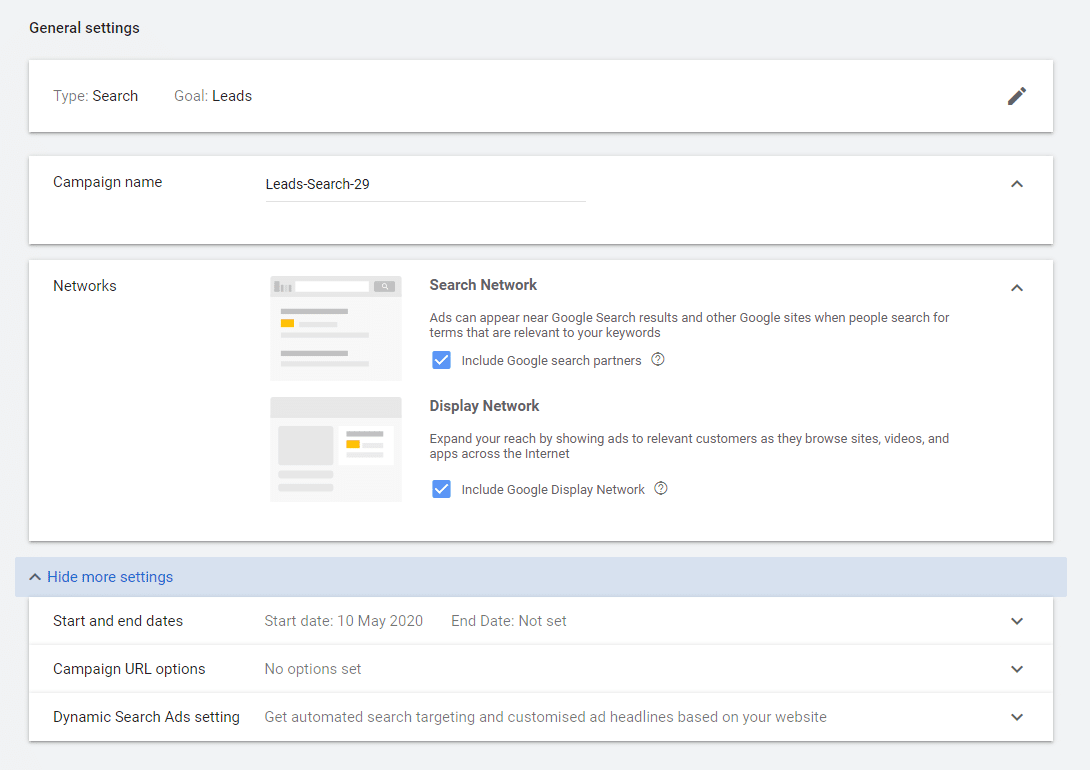1090x770 pixels.
Task: Uncheck Include Google Display Network checkbox
Action: (x=441, y=489)
